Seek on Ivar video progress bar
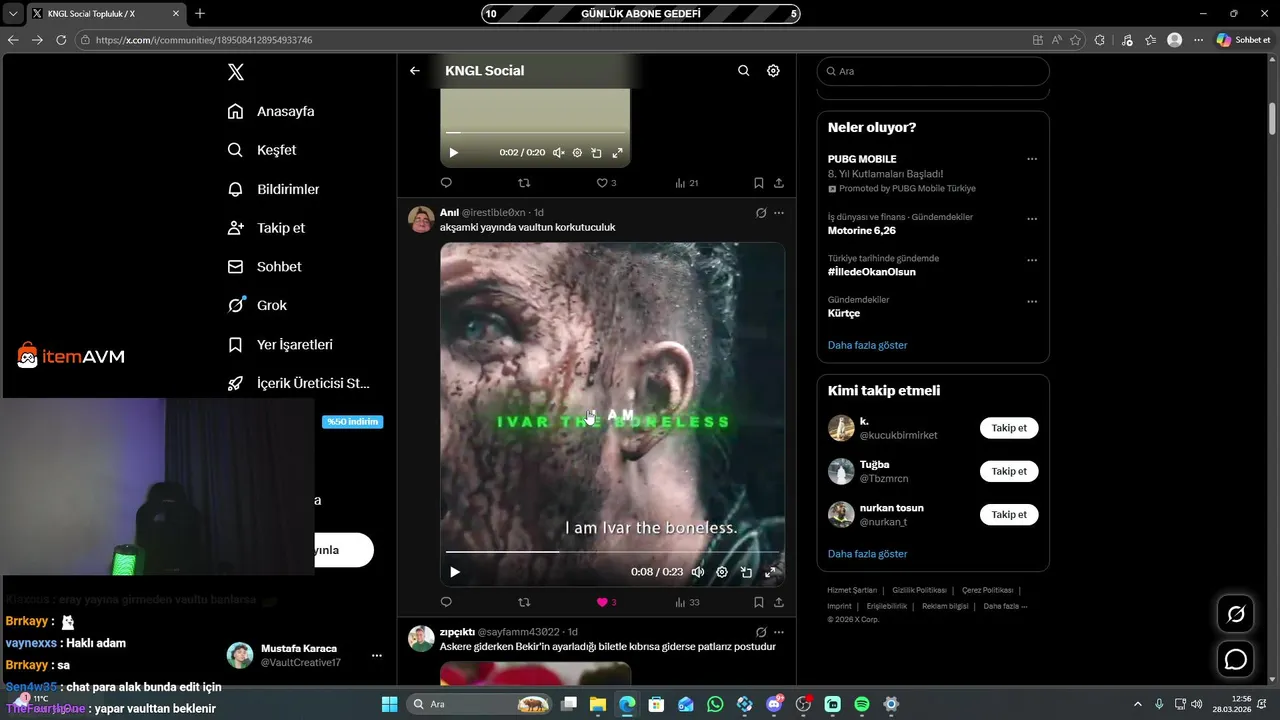 (612, 552)
